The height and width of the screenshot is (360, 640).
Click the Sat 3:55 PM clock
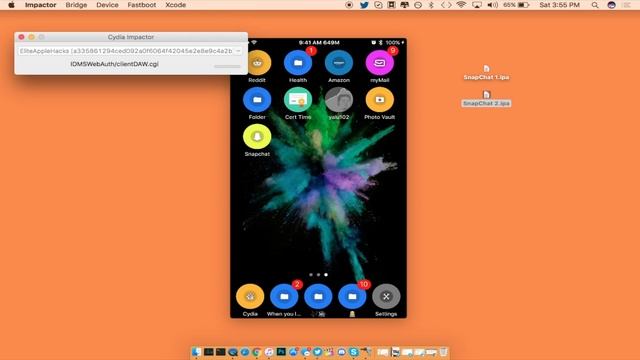560,5
